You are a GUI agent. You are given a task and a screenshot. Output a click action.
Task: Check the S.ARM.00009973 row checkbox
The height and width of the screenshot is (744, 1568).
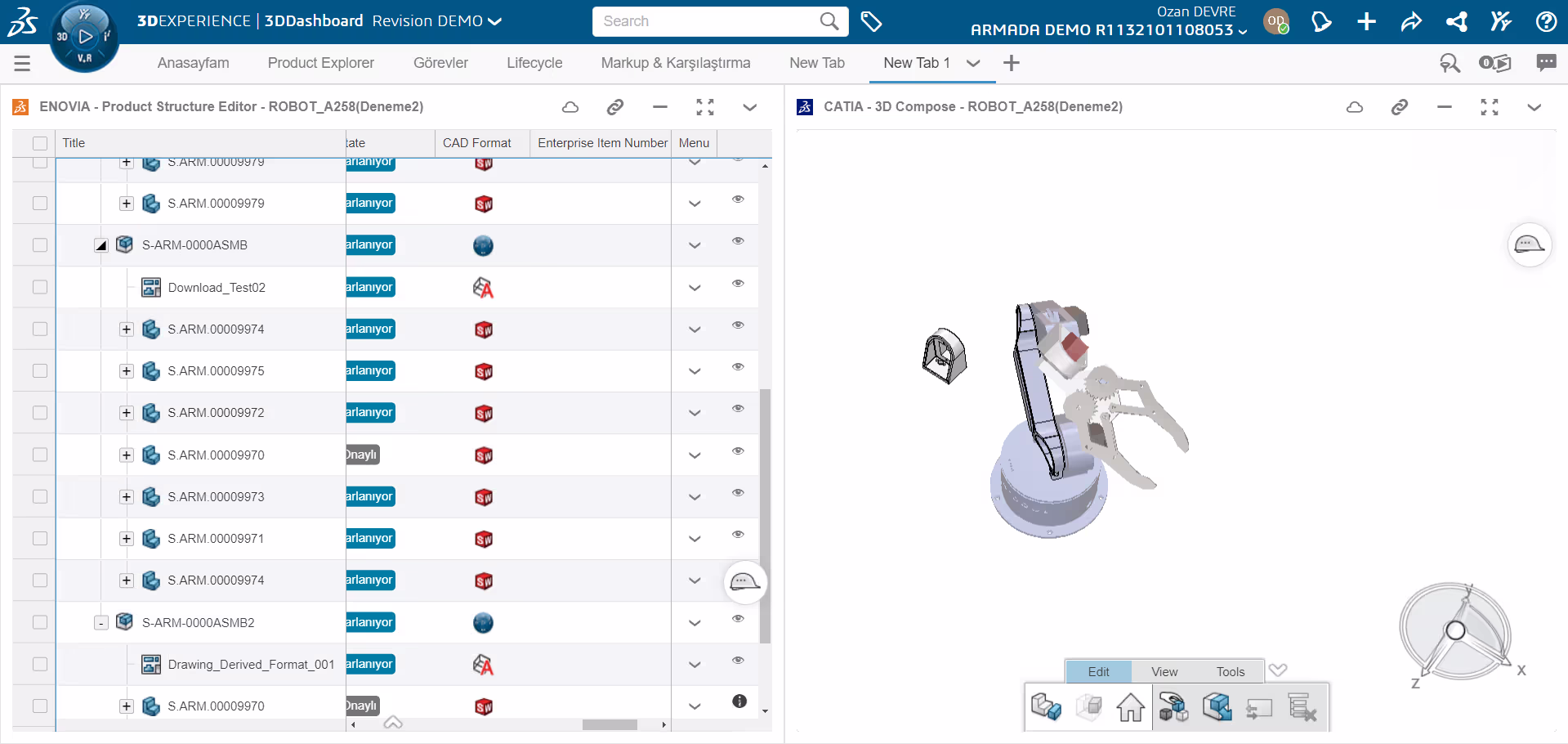(x=40, y=497)
